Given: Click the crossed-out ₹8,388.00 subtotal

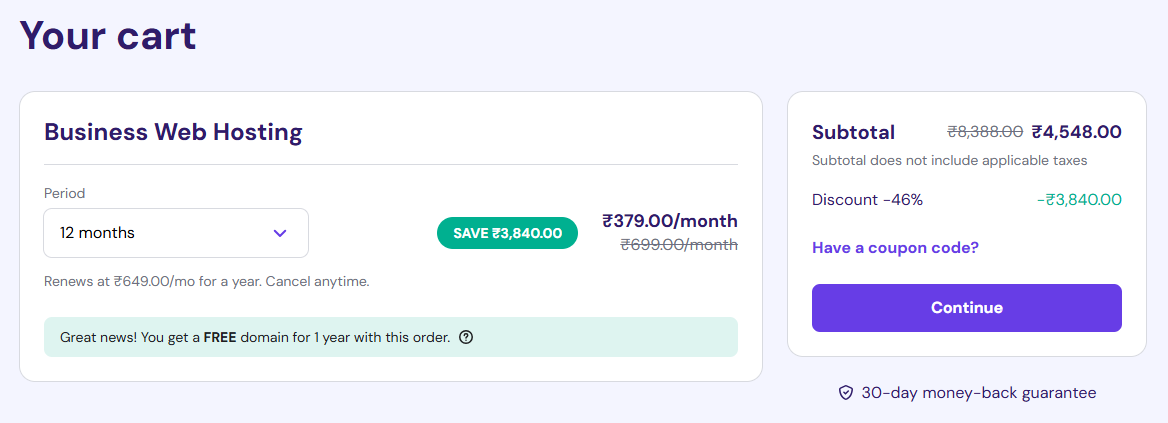Looking at the screenshot, I should tap(985, 132).
